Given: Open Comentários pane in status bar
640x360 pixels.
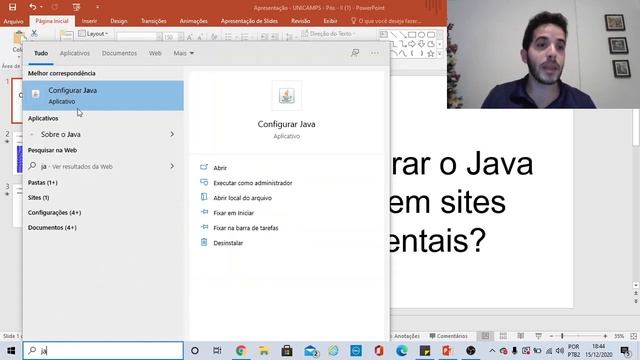Looking at the screenshot, I should point(448,336).
